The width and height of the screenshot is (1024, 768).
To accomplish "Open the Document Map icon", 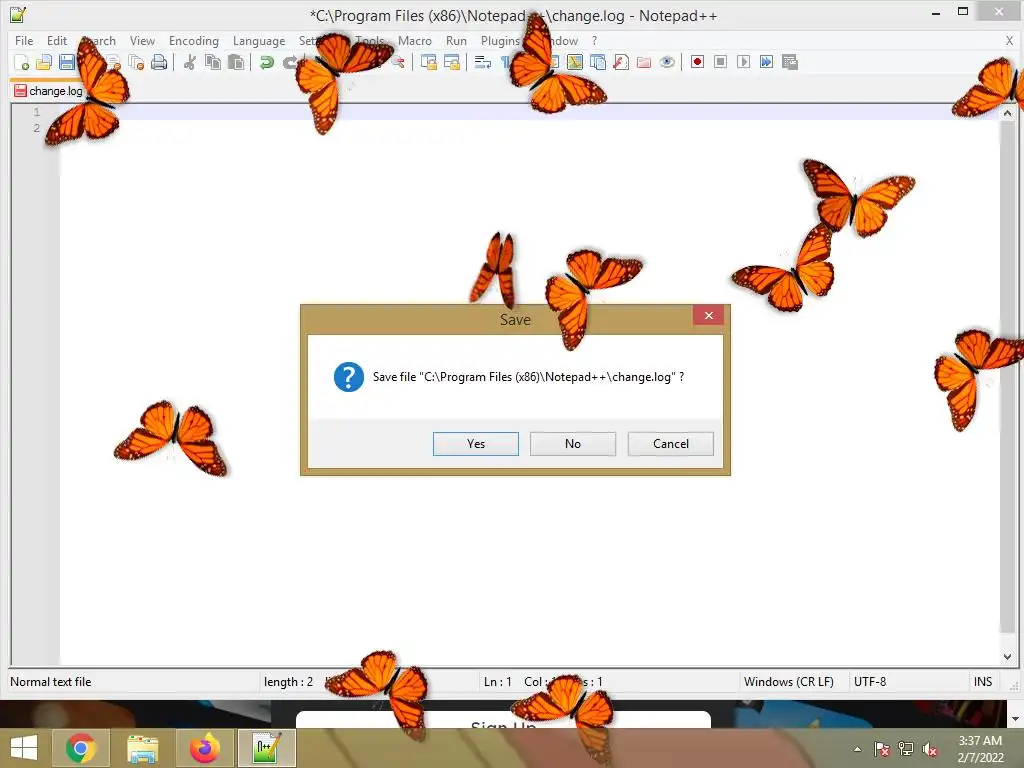I will (575, 62).
